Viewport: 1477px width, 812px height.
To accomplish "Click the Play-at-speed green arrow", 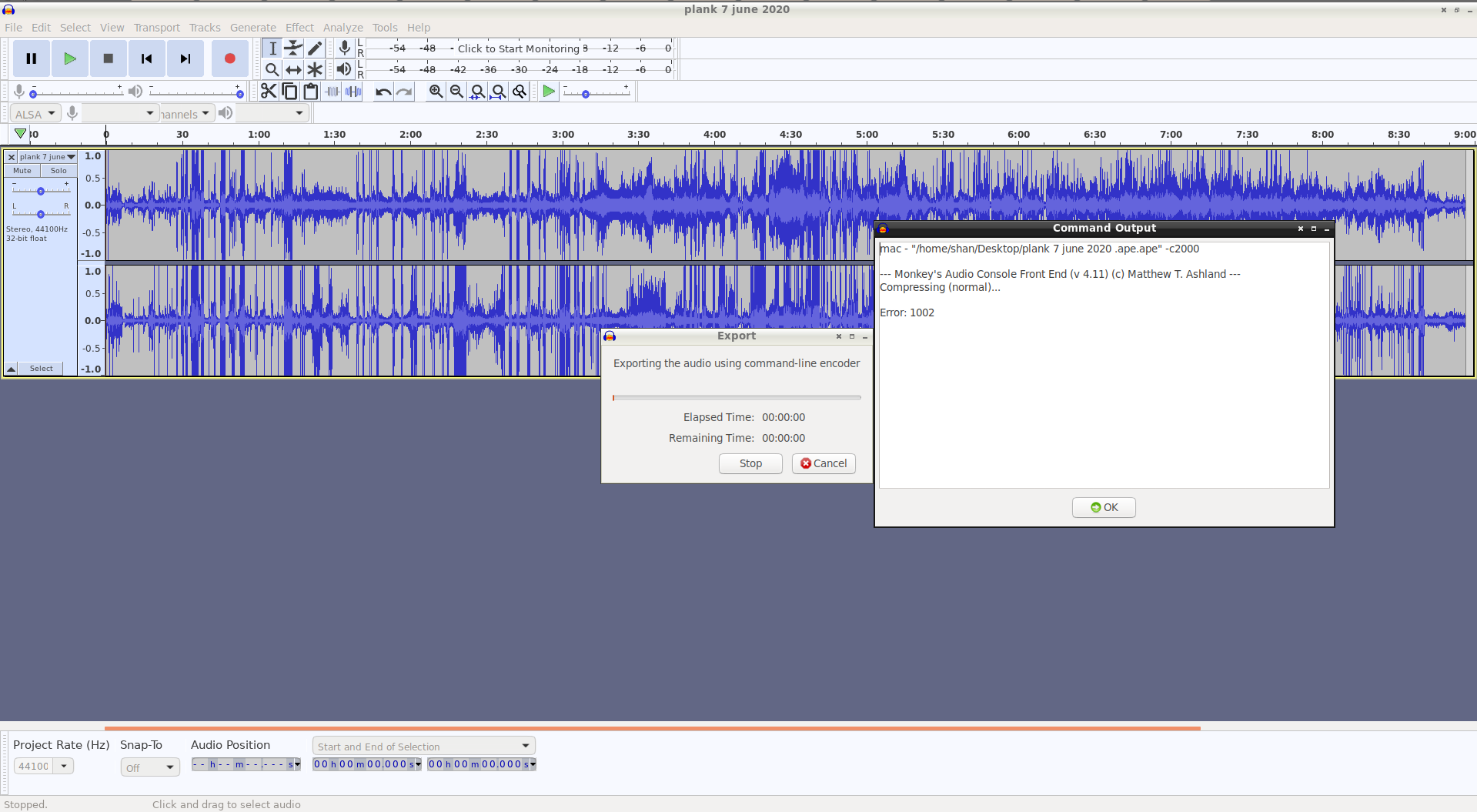I will pyautogui.click(x=548, y=92).
